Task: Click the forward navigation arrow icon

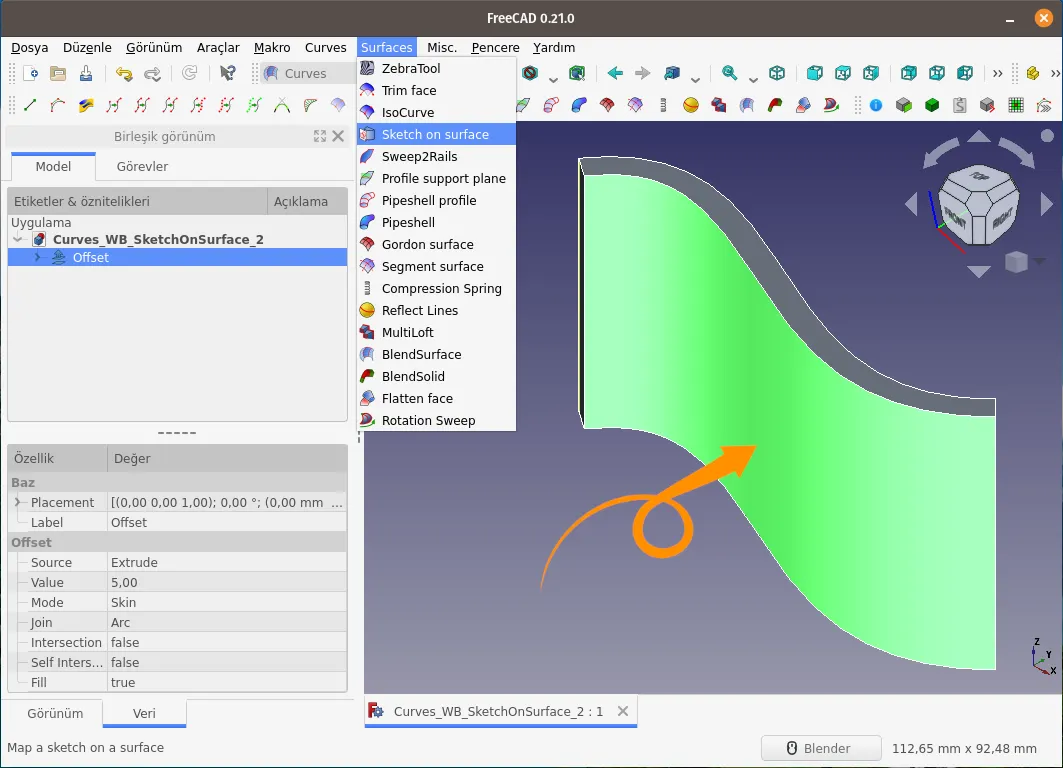Action: click(643, 73)
